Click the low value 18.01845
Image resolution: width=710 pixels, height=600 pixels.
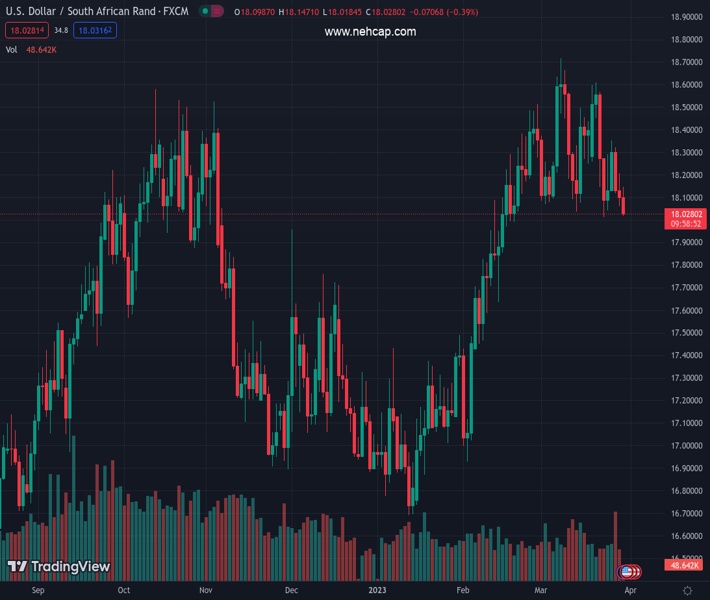[x=345, y=12]
